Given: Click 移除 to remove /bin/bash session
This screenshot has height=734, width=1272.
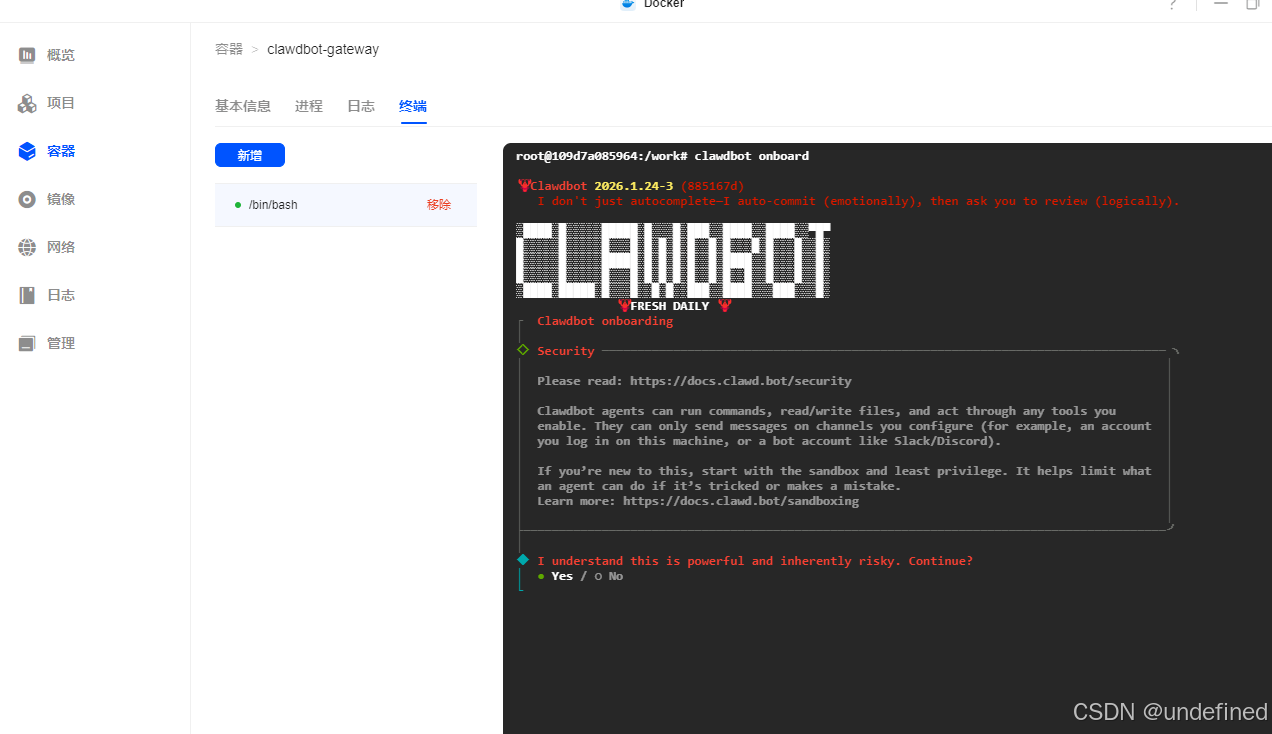Looking at the screenshot, I should (439, 205).
